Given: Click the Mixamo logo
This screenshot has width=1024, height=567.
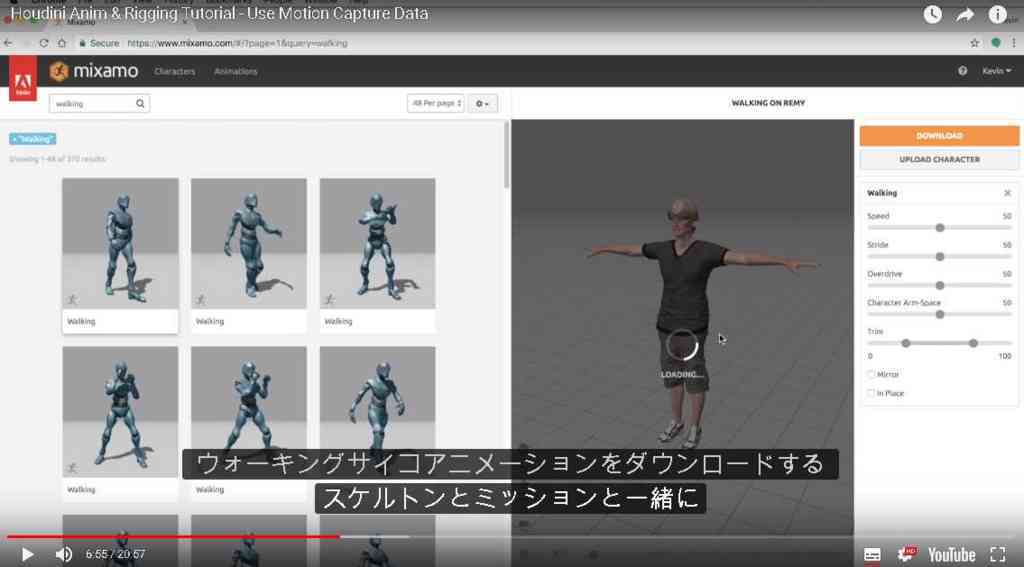Looking at the screenshot, I should pos(94,71).
